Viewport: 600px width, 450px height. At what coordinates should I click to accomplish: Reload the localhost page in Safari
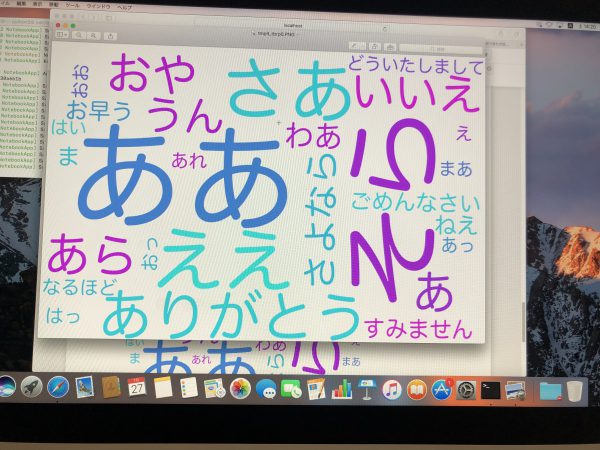tap(385, 28)
